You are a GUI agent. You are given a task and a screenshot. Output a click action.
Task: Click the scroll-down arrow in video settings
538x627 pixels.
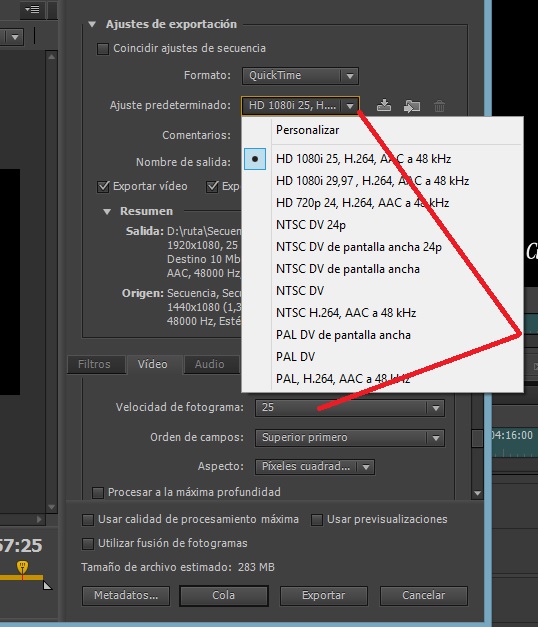coord(477,493)
